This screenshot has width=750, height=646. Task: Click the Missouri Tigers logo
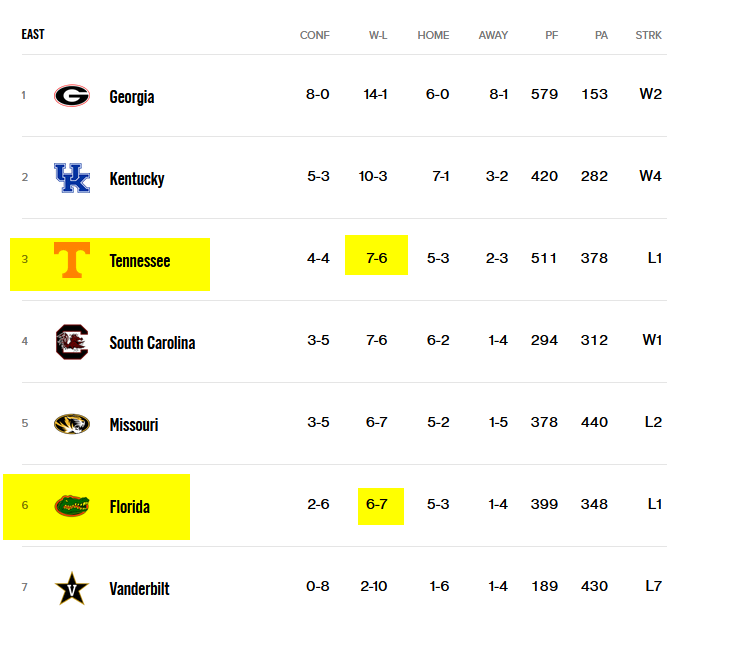(x=72, y=424)
